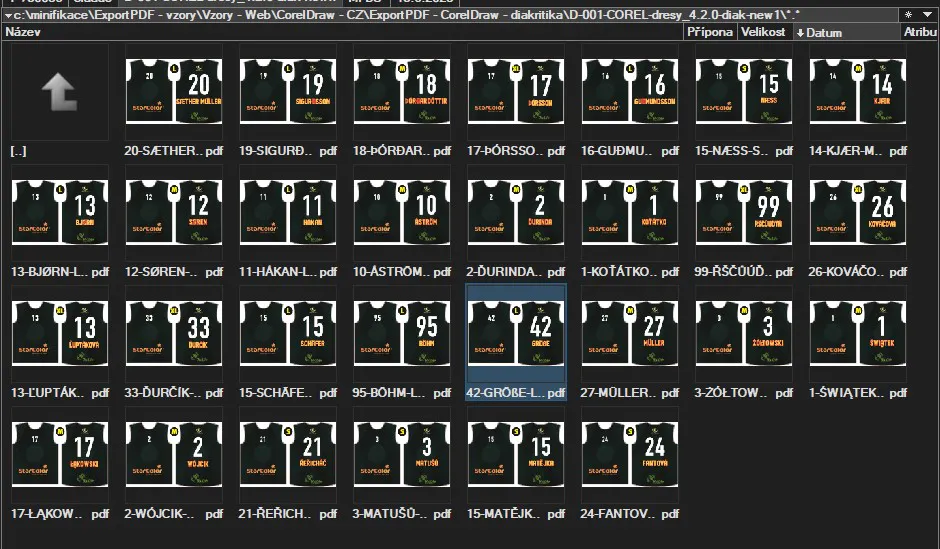Select the 11-HÅKAN-L pdf thumbnail
Image resolution: width=940 pixels, height=549 pixels.
point(288,213)
